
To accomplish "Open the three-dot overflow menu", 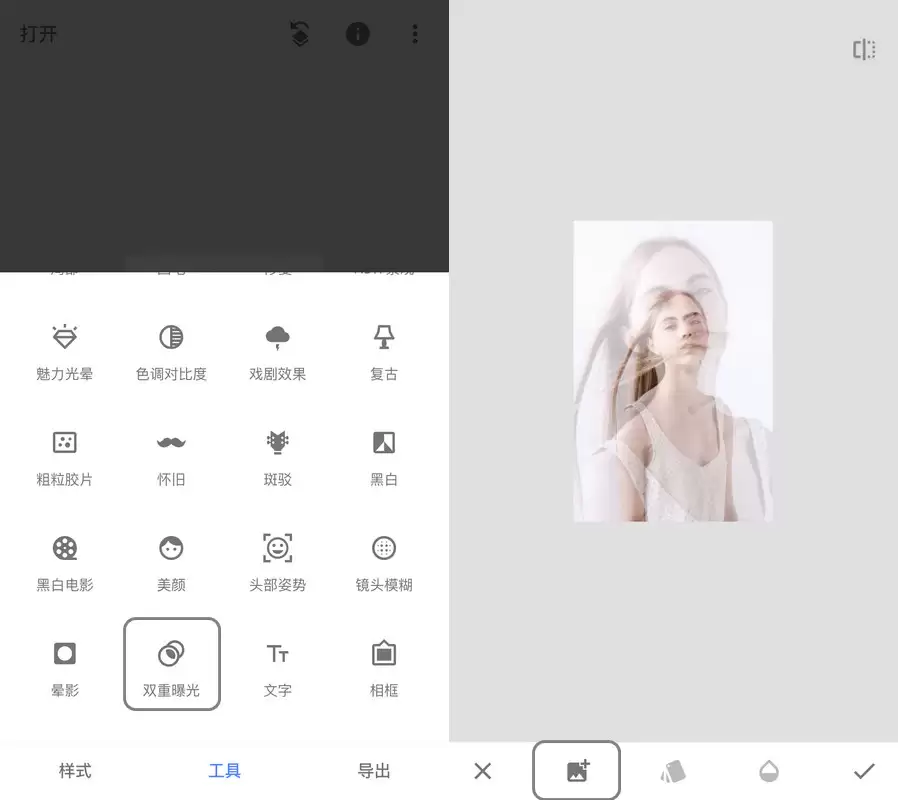I will point(415,34).
